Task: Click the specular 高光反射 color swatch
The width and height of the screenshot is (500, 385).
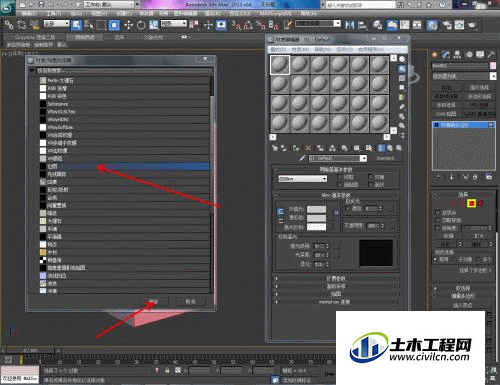Action: point(316,227)
